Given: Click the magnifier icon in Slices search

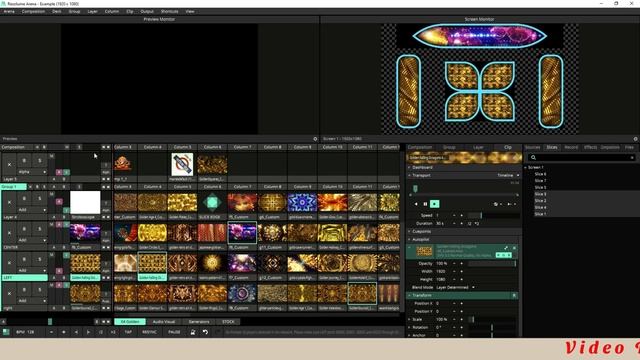Looking at the screenshot, I should (x=533, y=158).
